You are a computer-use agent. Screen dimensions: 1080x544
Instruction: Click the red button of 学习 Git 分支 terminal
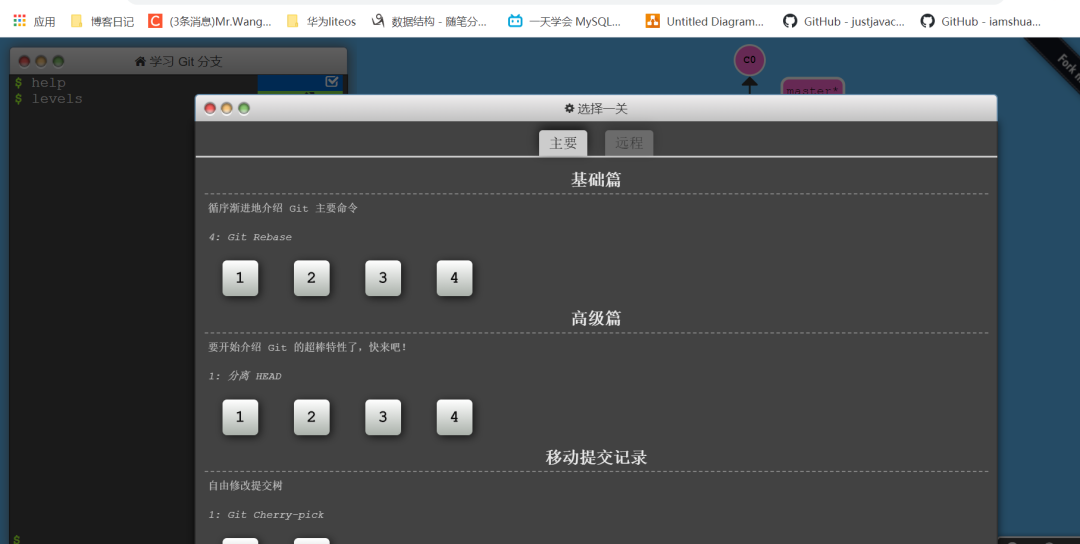pyautogui.click(x=25, y=61)
